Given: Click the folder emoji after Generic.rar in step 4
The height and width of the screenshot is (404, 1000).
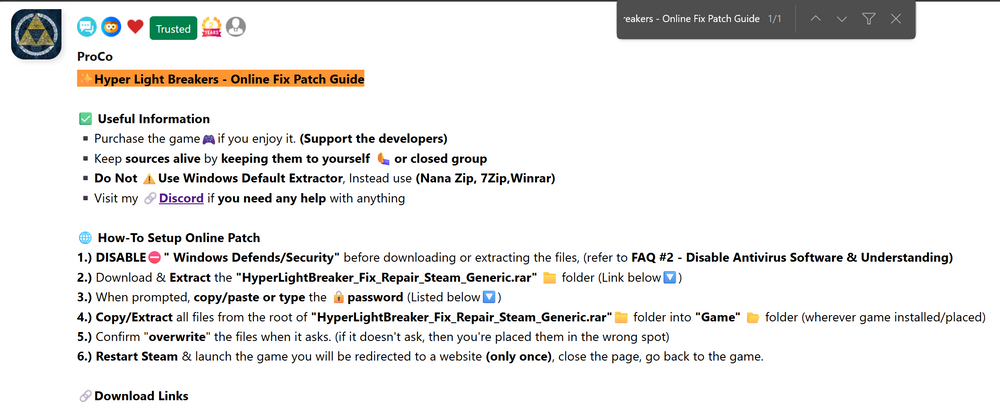Looking at the screenshot, I should [621, 317].
